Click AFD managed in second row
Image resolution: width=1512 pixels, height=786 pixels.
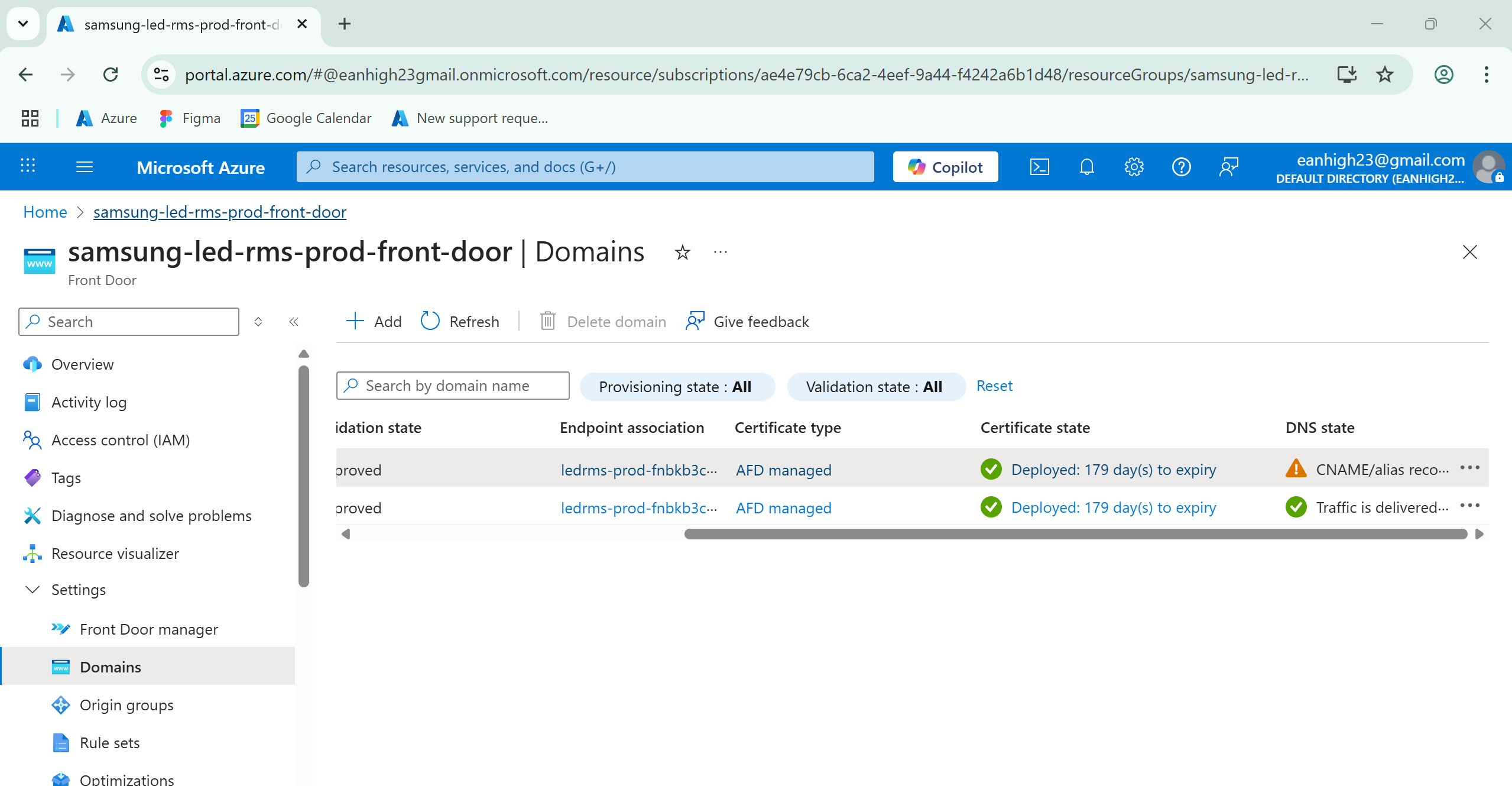[783, 508]
